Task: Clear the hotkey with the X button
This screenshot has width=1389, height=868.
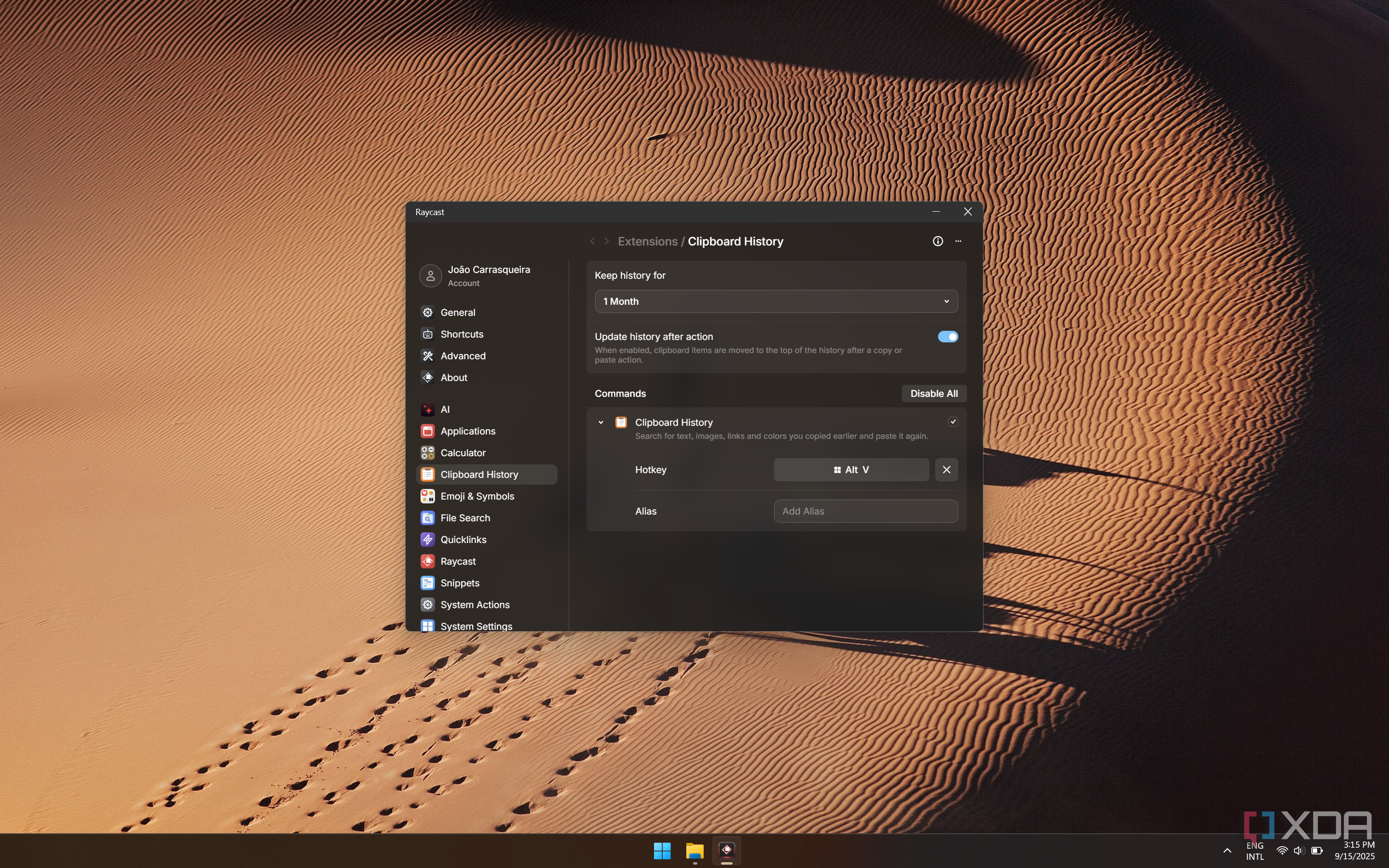Action: click(946, 470)
